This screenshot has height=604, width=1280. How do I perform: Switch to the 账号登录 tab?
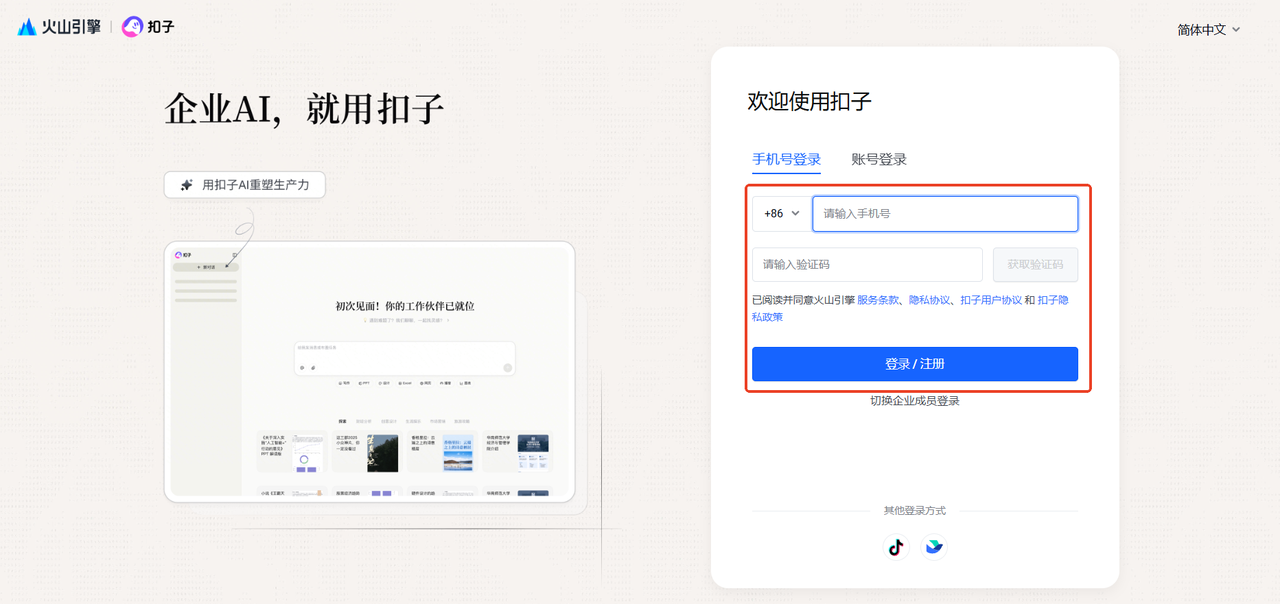pyautogui.click(x=877, y=159)
